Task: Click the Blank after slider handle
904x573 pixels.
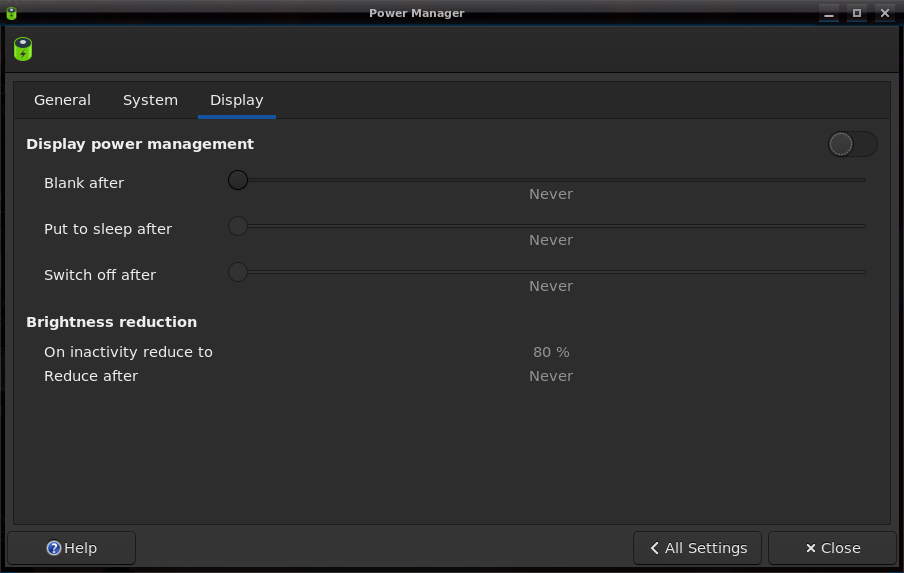Action: (x=238, y=180)
